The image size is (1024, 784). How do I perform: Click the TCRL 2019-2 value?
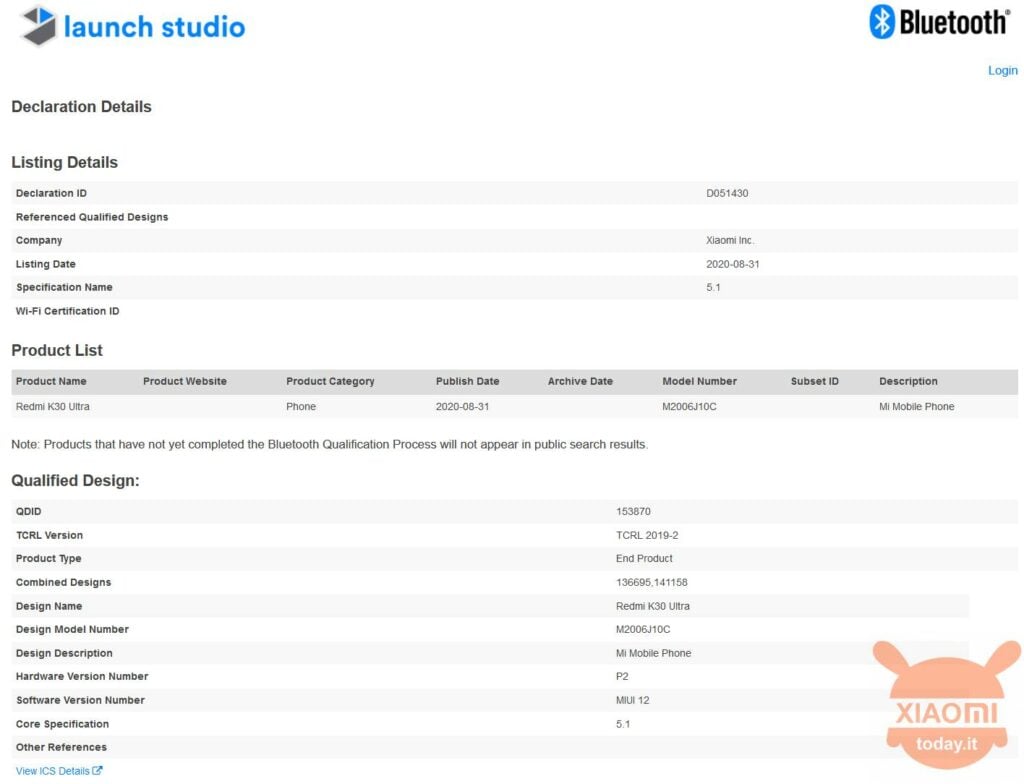pyautogui.click(x=647, y=535)
